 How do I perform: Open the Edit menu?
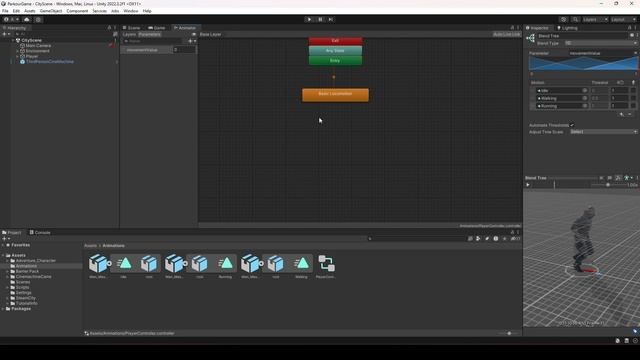[x=16, y=11]
